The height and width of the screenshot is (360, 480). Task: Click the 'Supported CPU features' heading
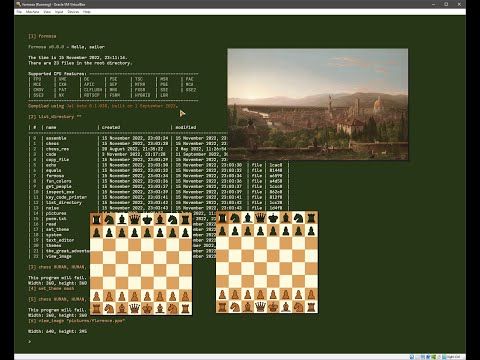point(57,74)
